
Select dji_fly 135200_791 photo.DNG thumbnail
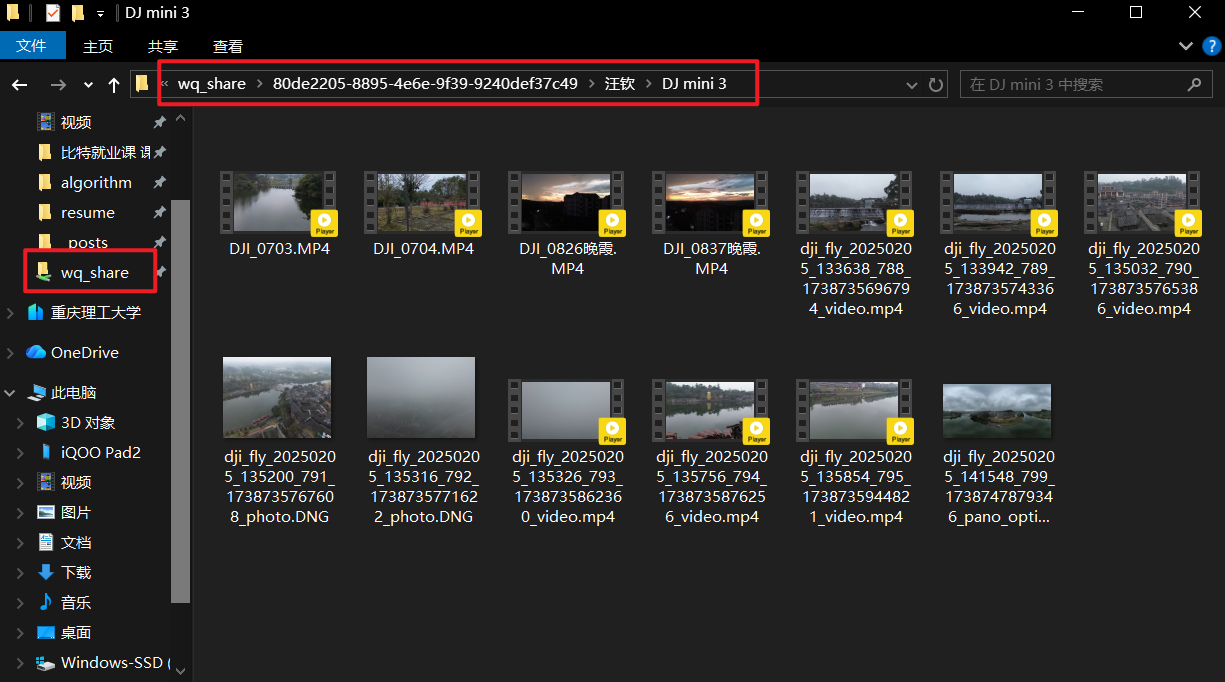(x=277, y=399)
